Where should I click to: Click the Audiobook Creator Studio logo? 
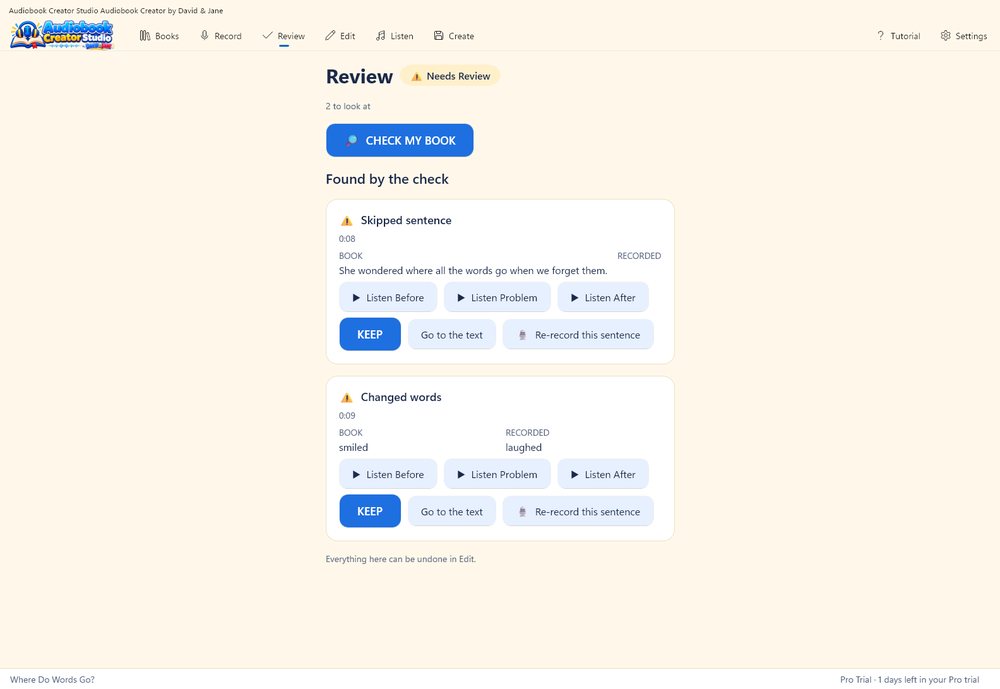pyautogui.click(x=62, y=34)
